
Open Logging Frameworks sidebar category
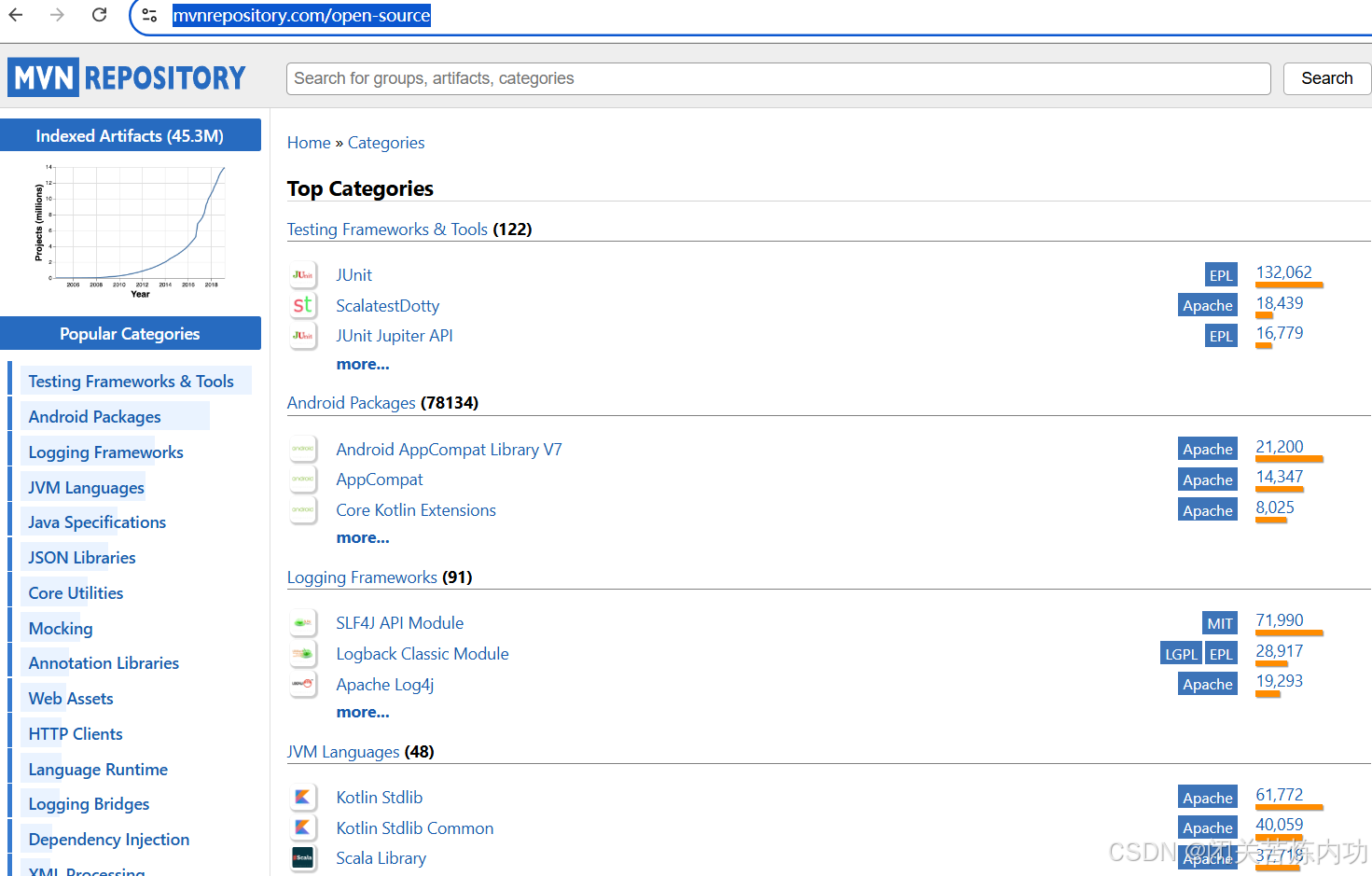tap(105, 452)
